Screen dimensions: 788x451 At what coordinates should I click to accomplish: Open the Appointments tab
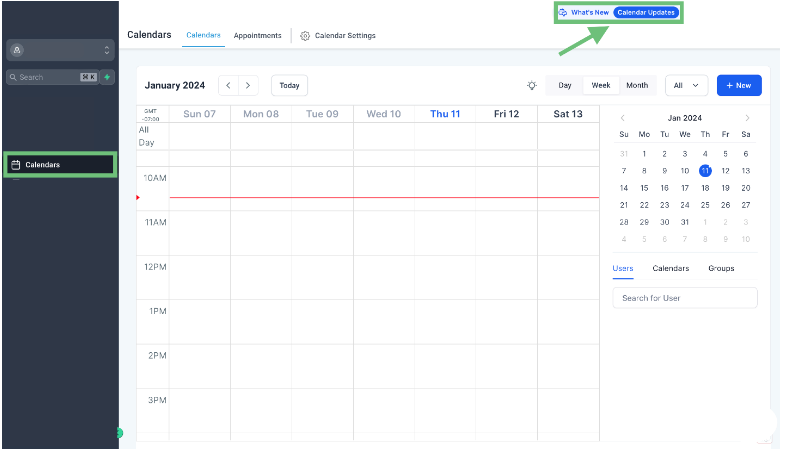pyautogui.click(x=257, y=36)
